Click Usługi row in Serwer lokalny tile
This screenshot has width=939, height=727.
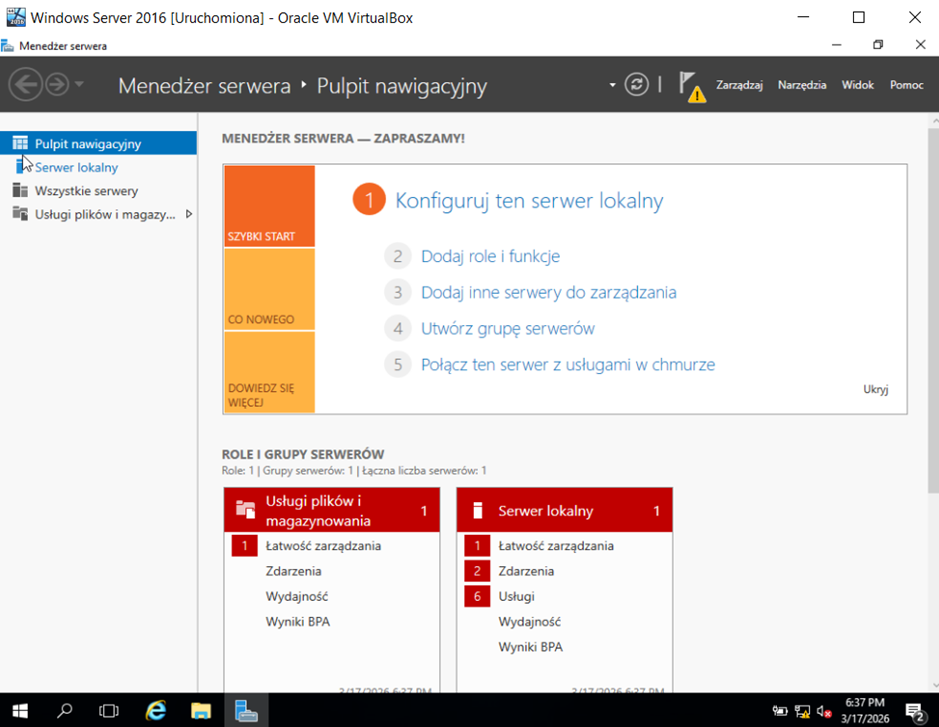pyautogui.click(x=516, y=596)
